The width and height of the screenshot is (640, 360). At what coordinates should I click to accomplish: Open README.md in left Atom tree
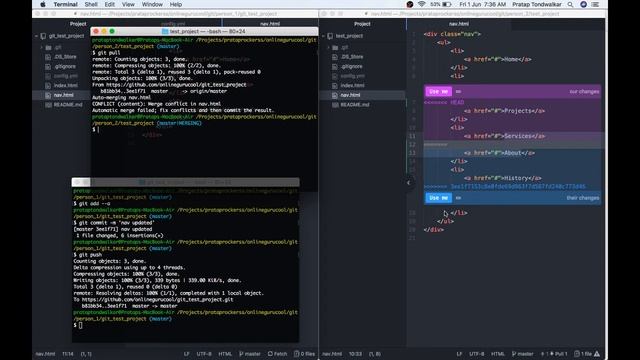pyautogui.click(x=68, y=104)
